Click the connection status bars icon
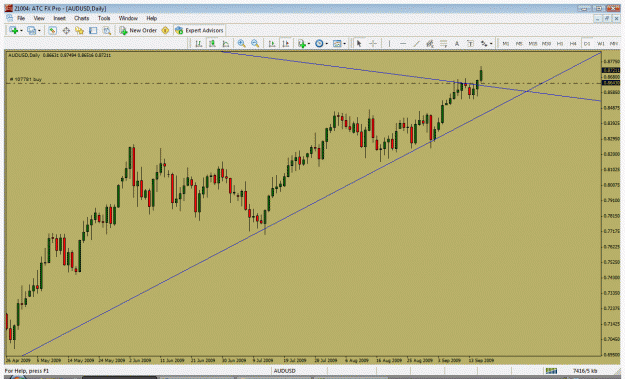Screen dimensions: 625x379 click(551, 371)
